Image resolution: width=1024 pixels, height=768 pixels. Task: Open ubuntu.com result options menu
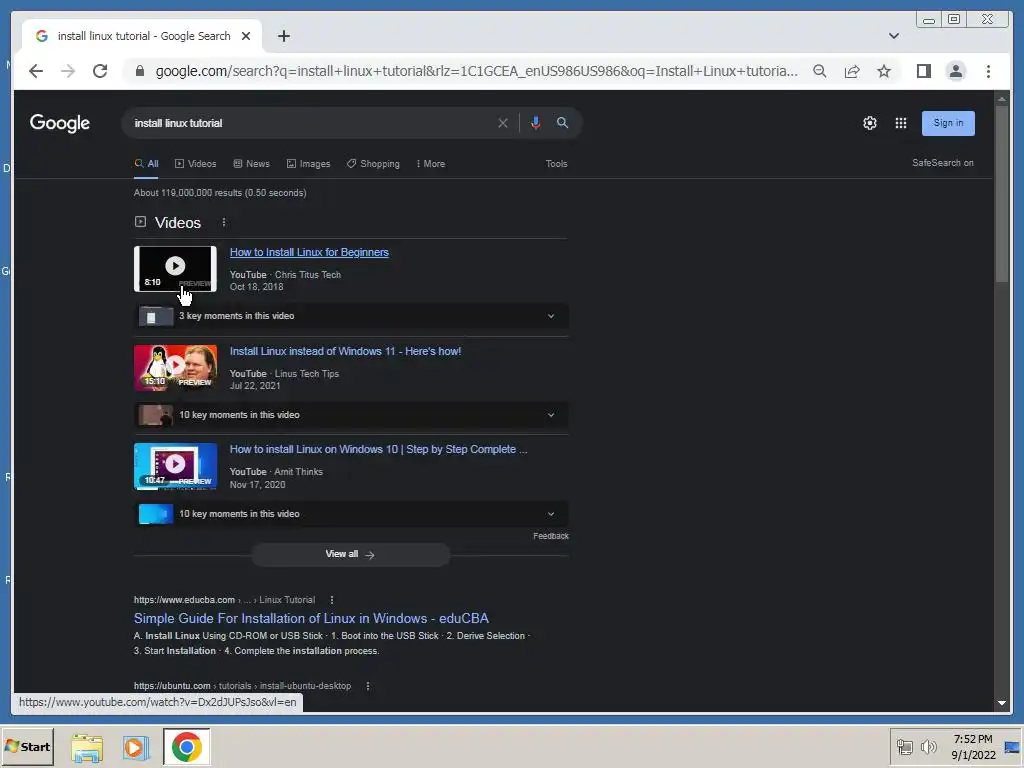click(x=368, y=686)
